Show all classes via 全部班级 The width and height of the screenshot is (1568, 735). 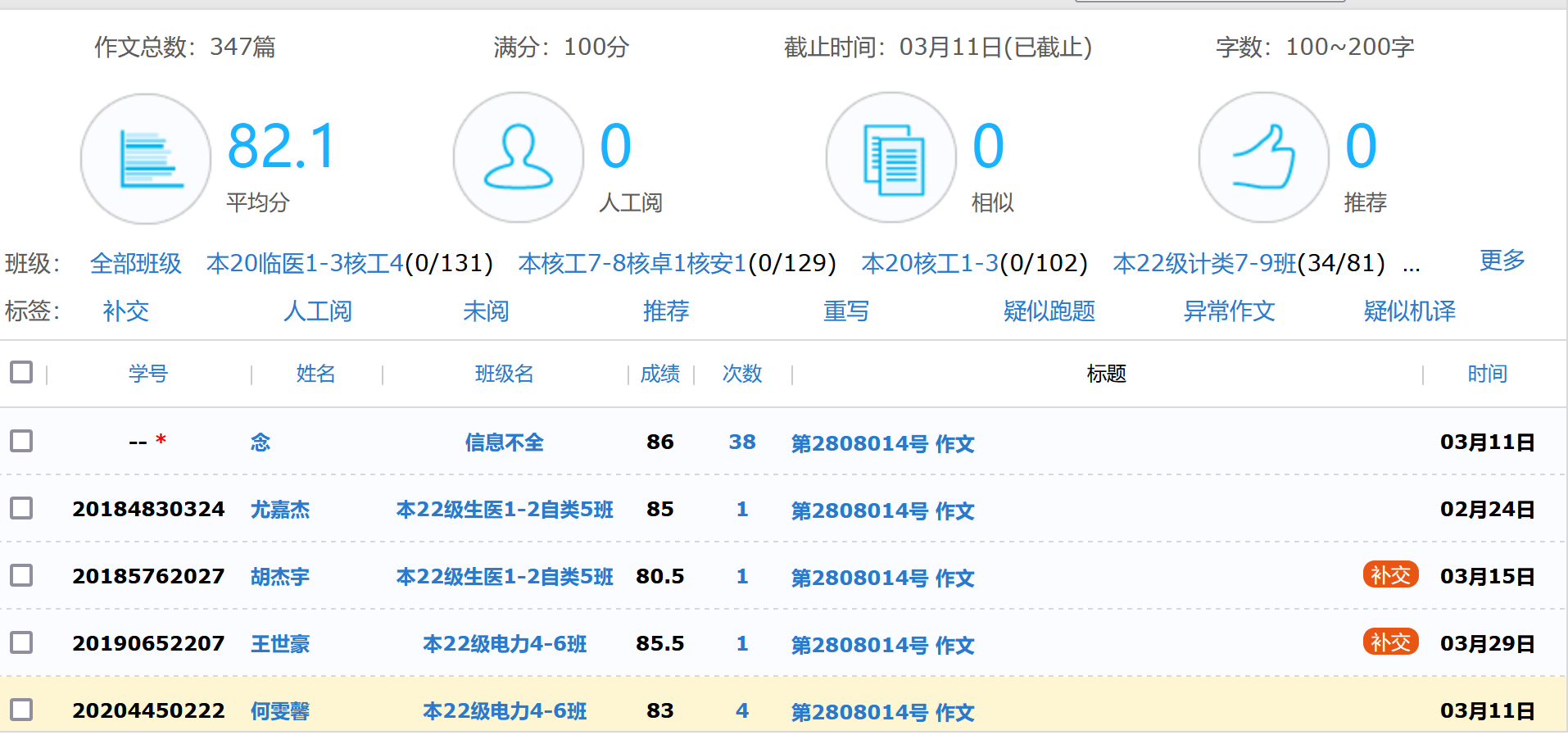[135, 264]
